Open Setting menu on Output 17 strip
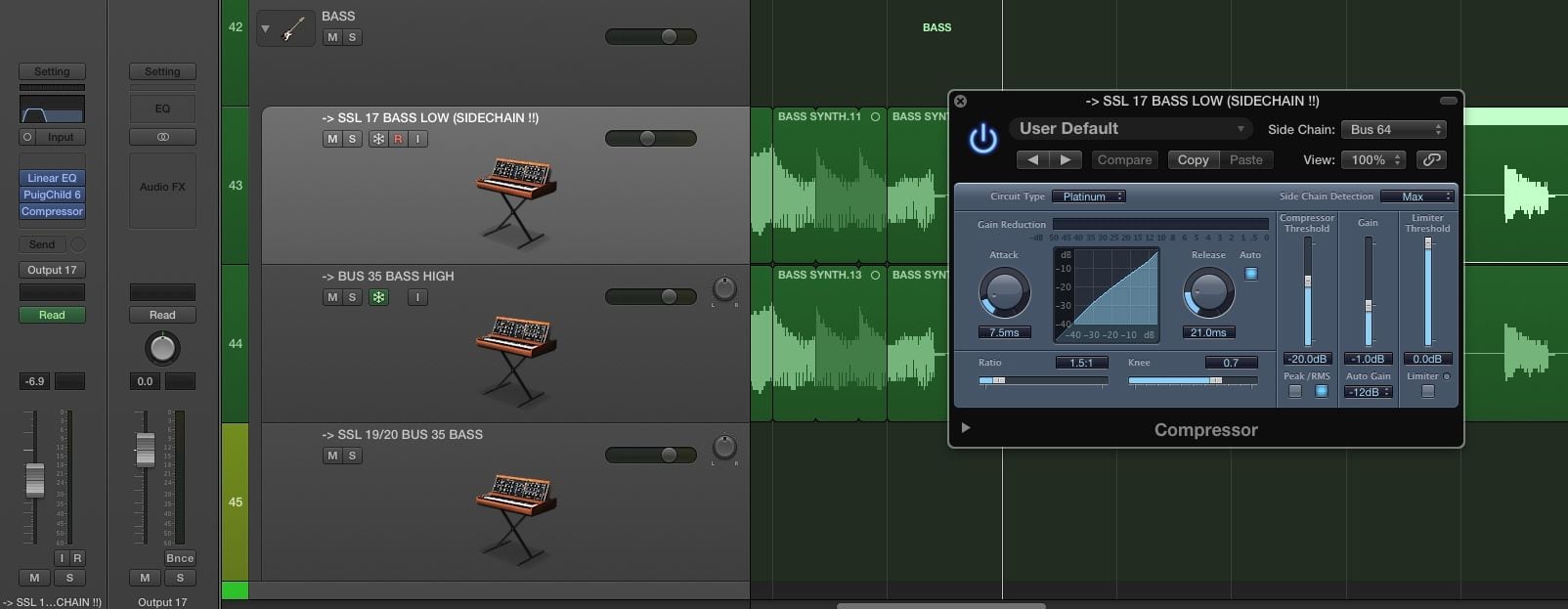 (162, 71)
